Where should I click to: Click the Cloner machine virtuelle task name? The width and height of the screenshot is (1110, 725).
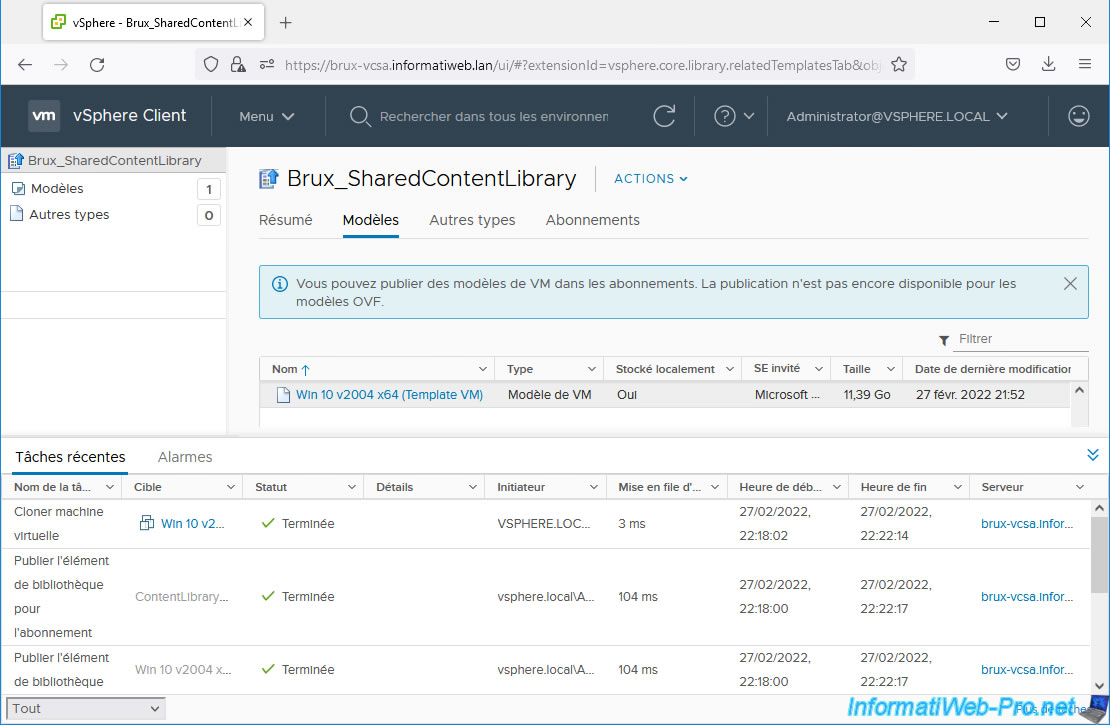point(59,524)
